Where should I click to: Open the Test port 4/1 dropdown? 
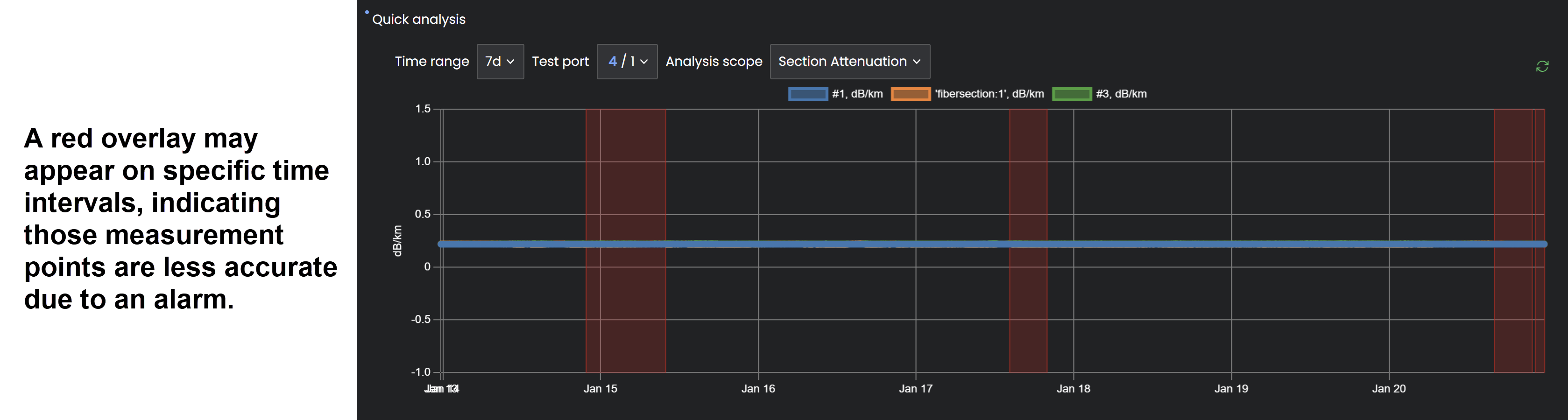(626, 62)
